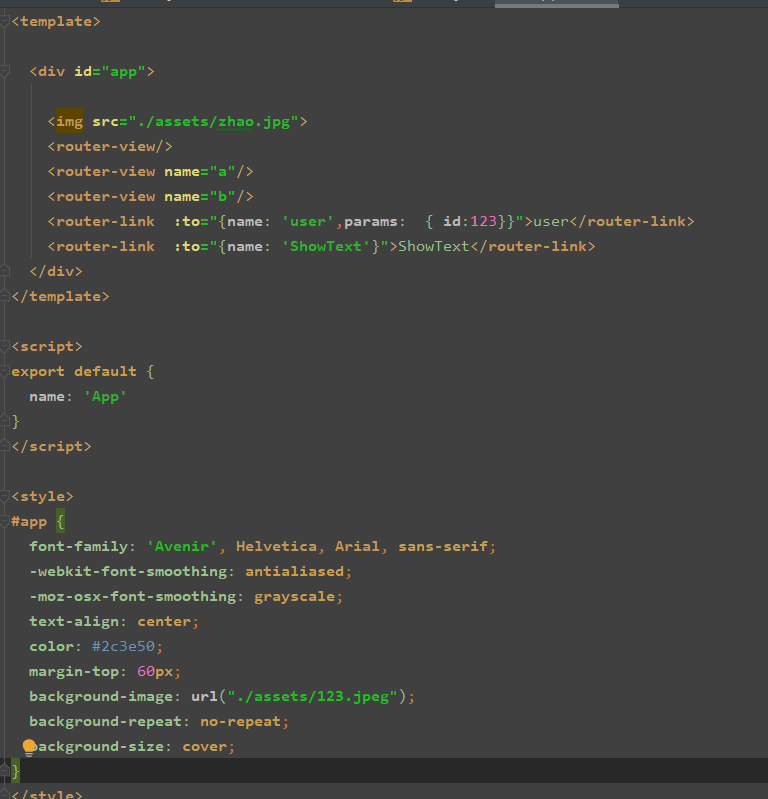Toggle fold marker at #app closing brace
Screen dimensions: 768x799
[5, 771]
